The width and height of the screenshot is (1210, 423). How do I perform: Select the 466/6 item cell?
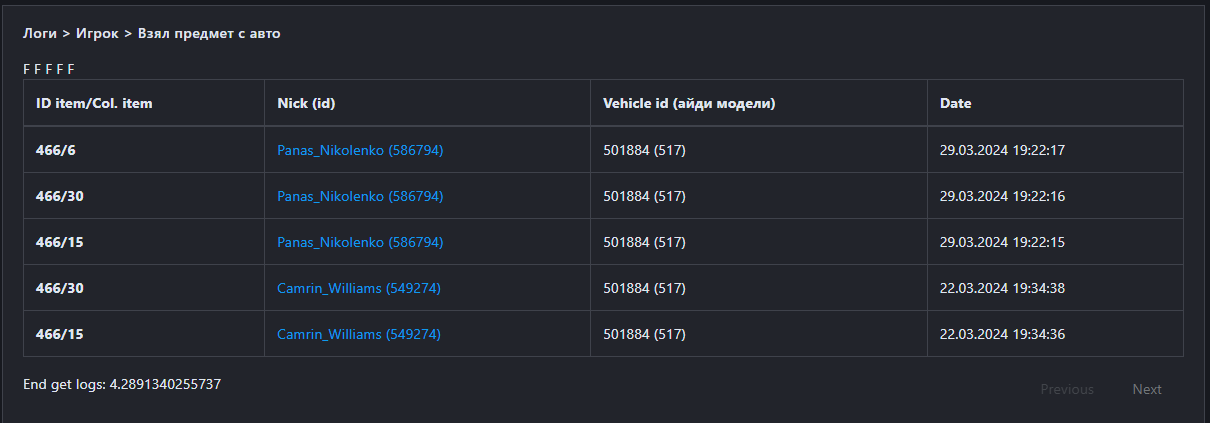pos(55,150)
